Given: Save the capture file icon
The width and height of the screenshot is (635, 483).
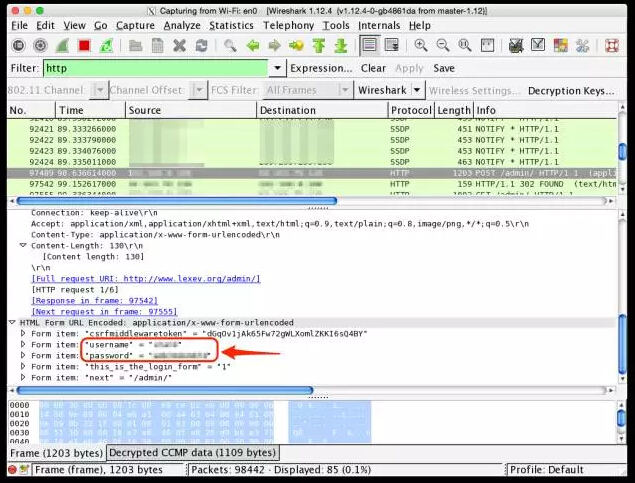Looking at the screenshot, I should pyautogui.click(x=158, y=45).
